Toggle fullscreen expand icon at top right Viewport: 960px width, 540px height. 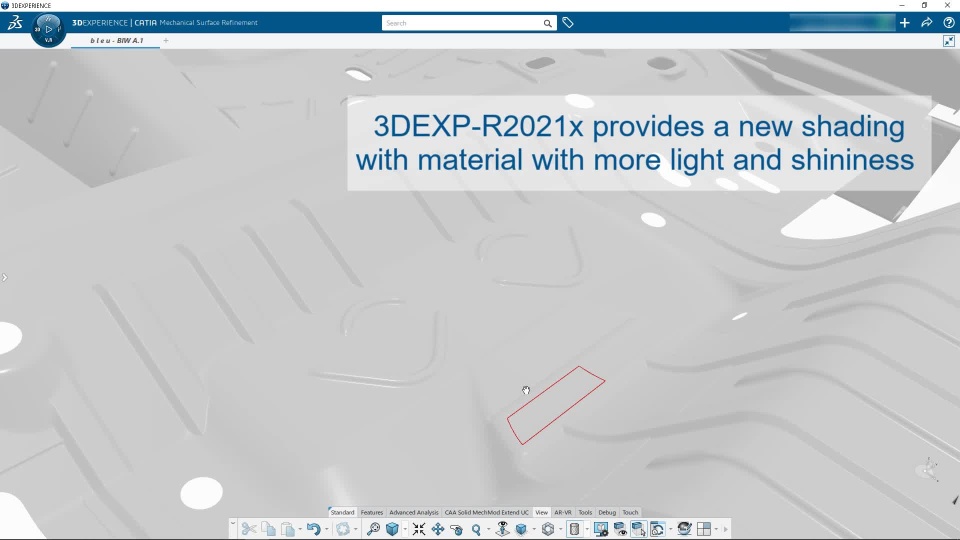tap(949, 41)
